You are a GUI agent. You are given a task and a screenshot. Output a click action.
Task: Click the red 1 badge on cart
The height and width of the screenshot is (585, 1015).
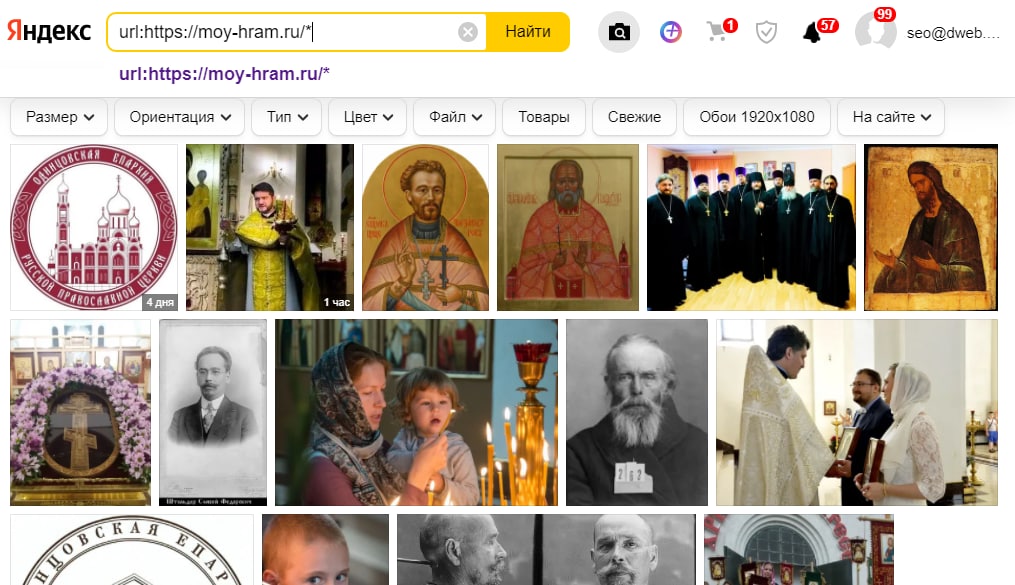pyautogui.click(x=730, y=25)
